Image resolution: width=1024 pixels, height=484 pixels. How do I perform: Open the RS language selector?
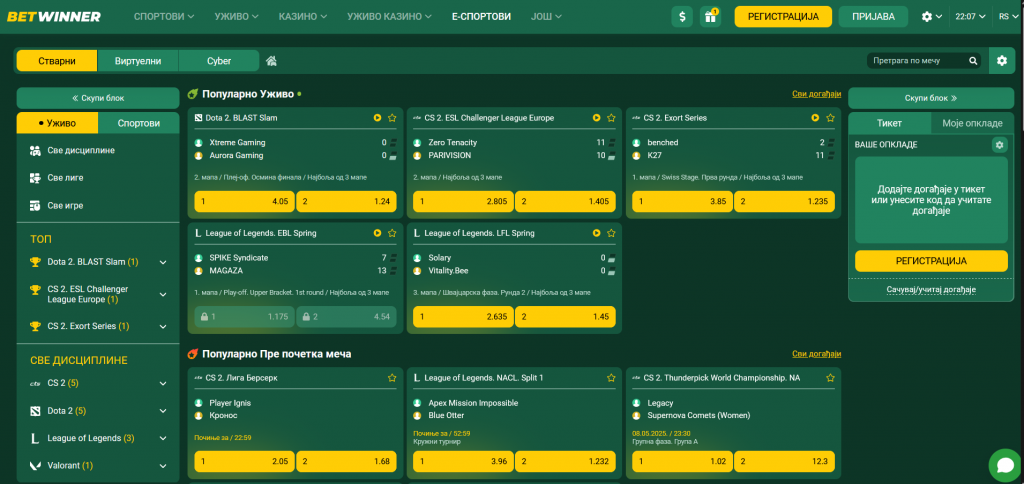tap(1008, 16)
